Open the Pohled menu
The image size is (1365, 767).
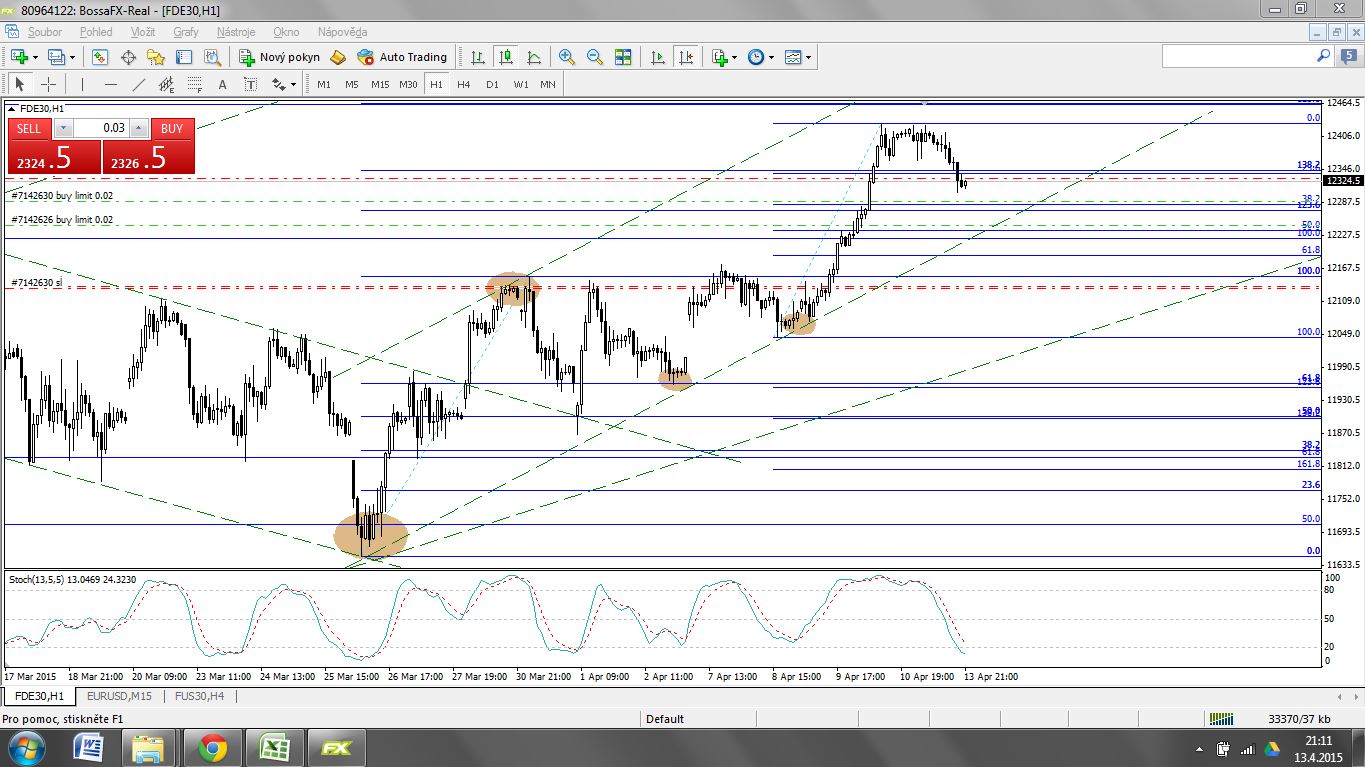pyautogui.click(x=96, y=32)
